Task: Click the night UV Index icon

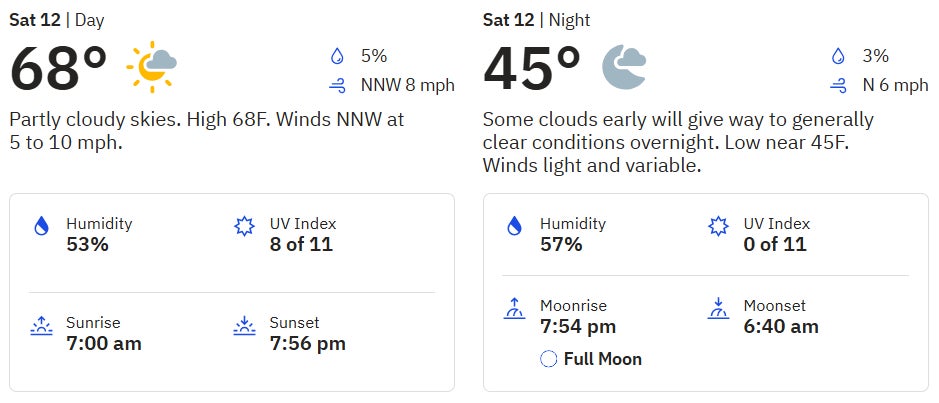Action: pos(717,226)
